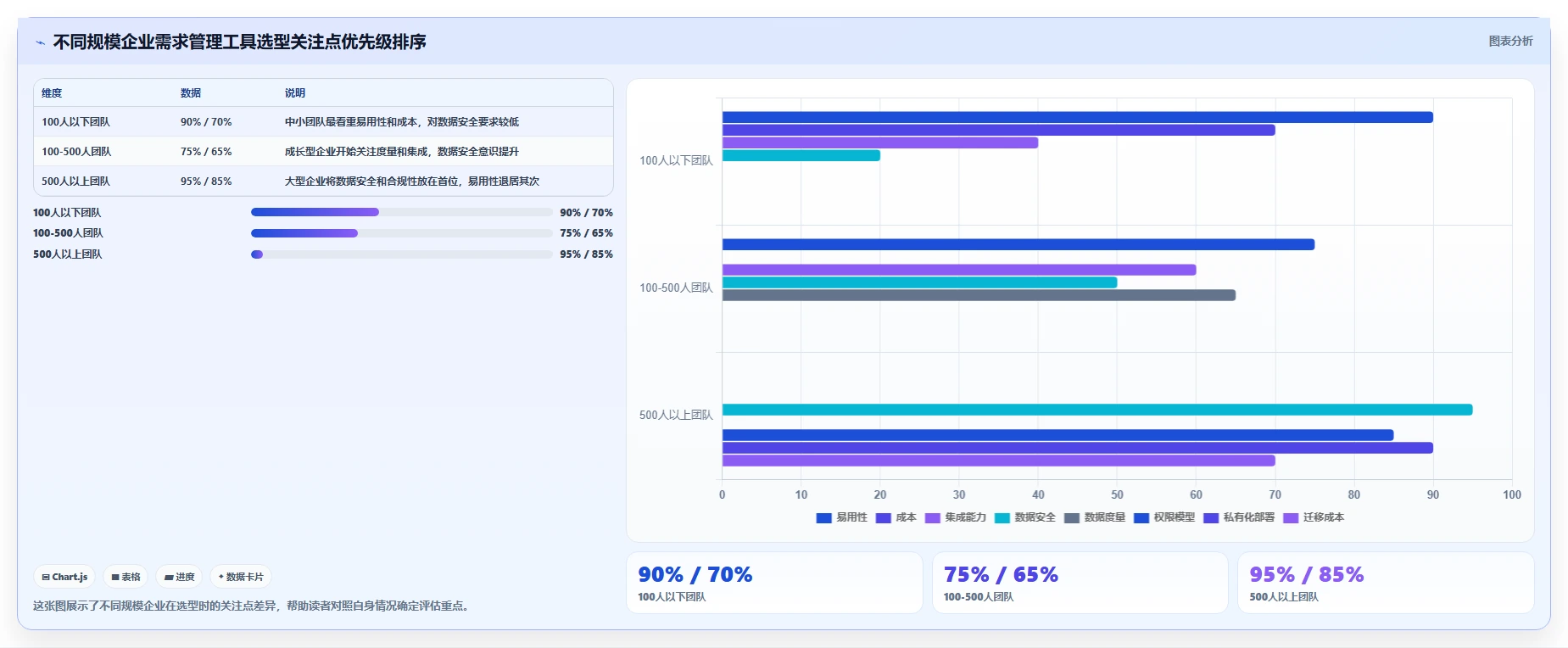
Task: Click the 说明 column header
Action: pyautogui.click(x=295, y=93)
